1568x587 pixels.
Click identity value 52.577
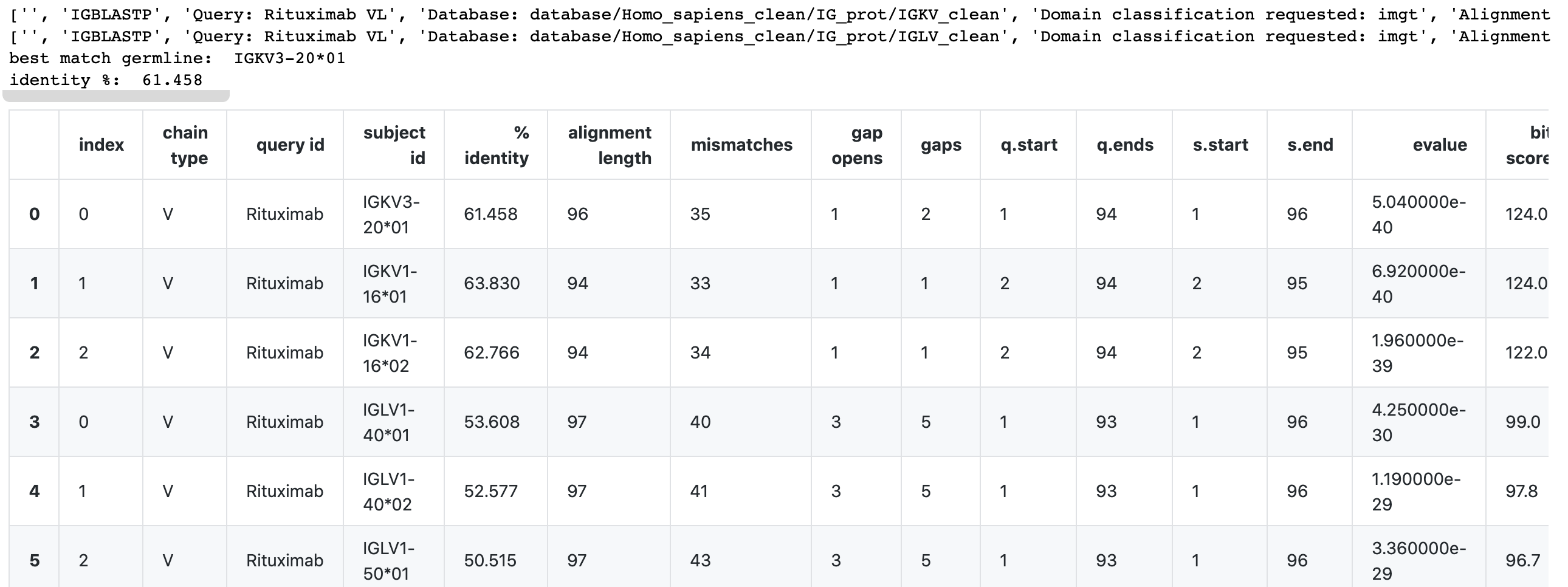click(490, 492)
